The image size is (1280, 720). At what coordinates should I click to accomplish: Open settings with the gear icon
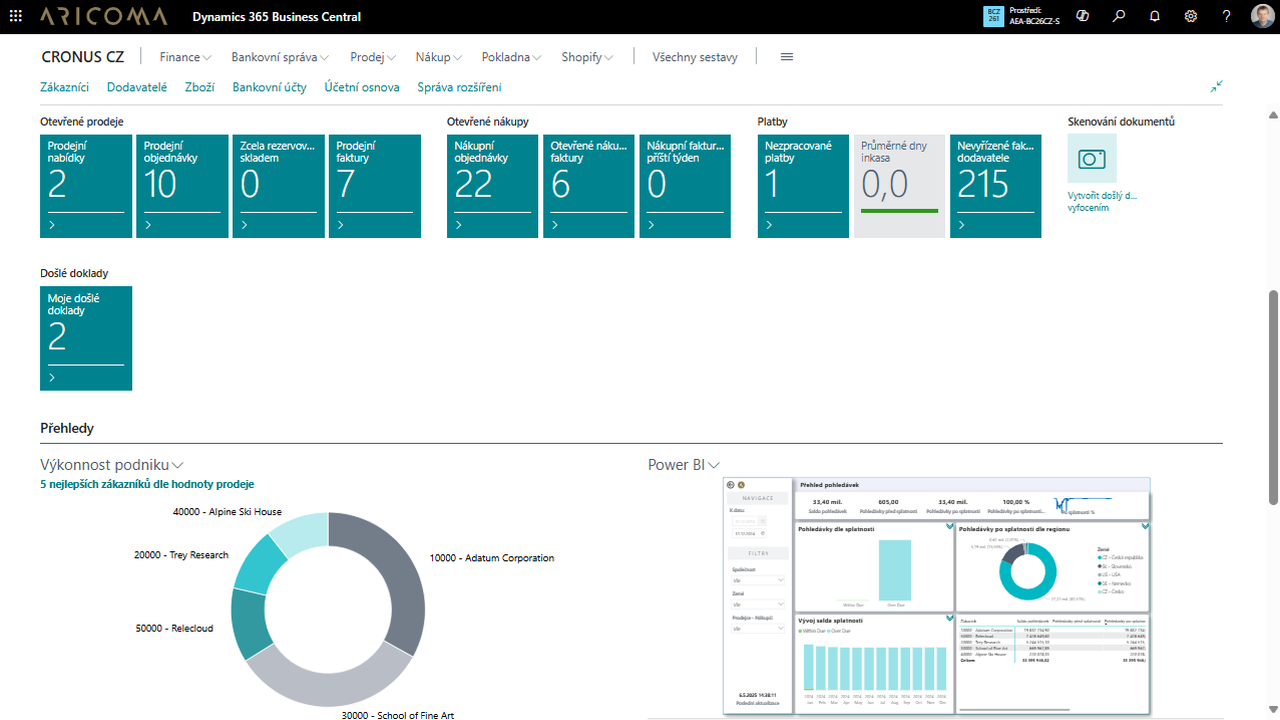point(1190,16)
